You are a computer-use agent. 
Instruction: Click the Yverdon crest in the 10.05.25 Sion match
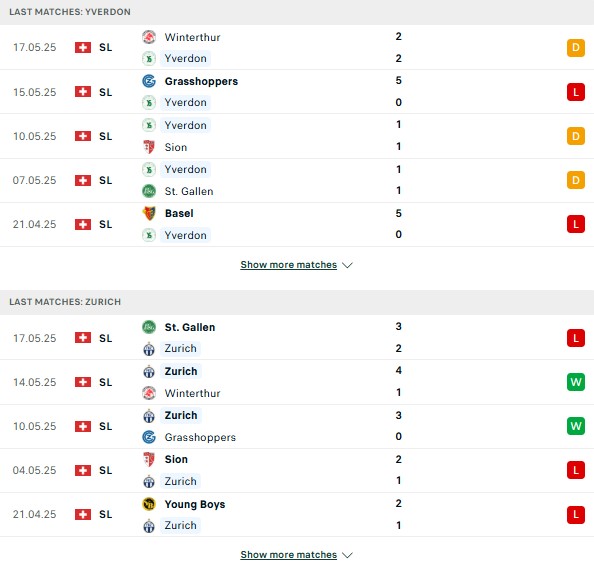point(149,125)
